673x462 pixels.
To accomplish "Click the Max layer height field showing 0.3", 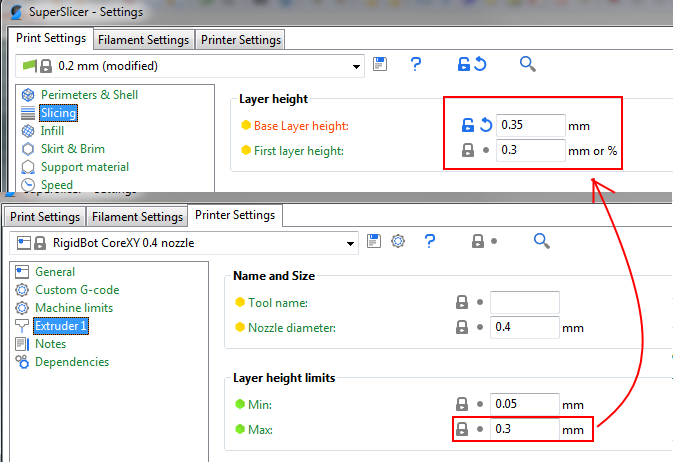I will pos(524,429).
